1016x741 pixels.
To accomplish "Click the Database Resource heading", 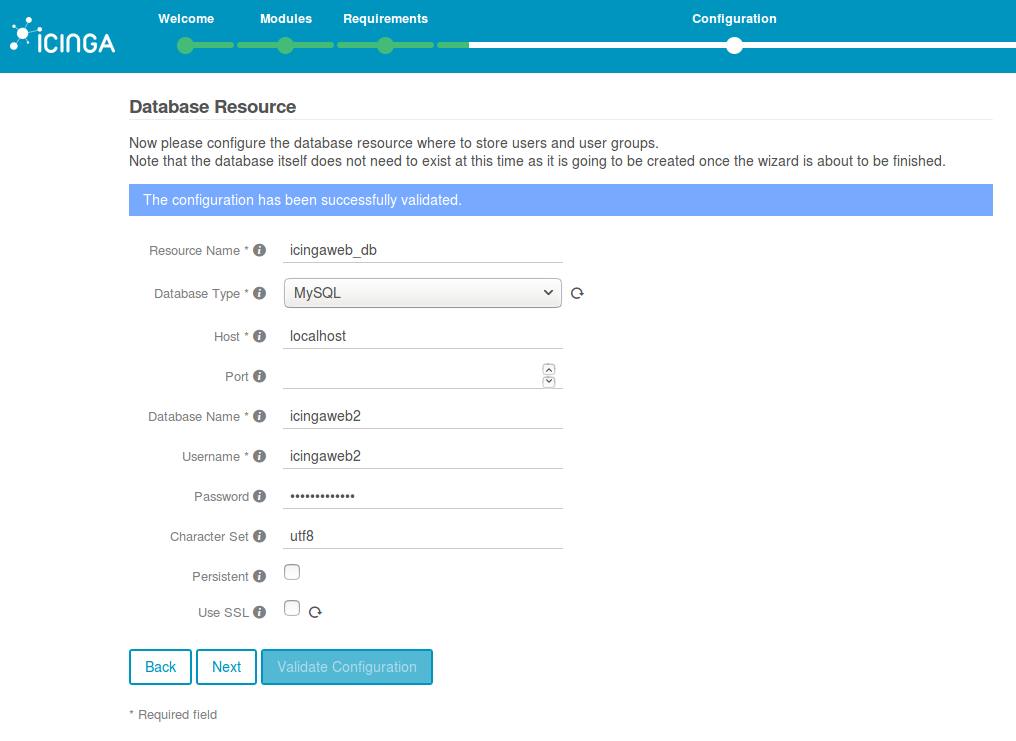I will (213, 107).
